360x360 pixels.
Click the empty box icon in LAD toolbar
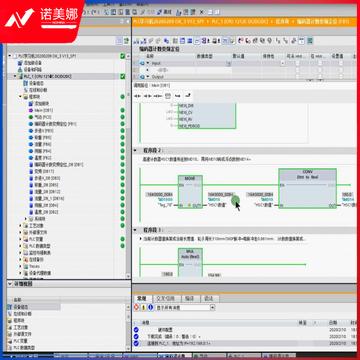coord(168,96)
